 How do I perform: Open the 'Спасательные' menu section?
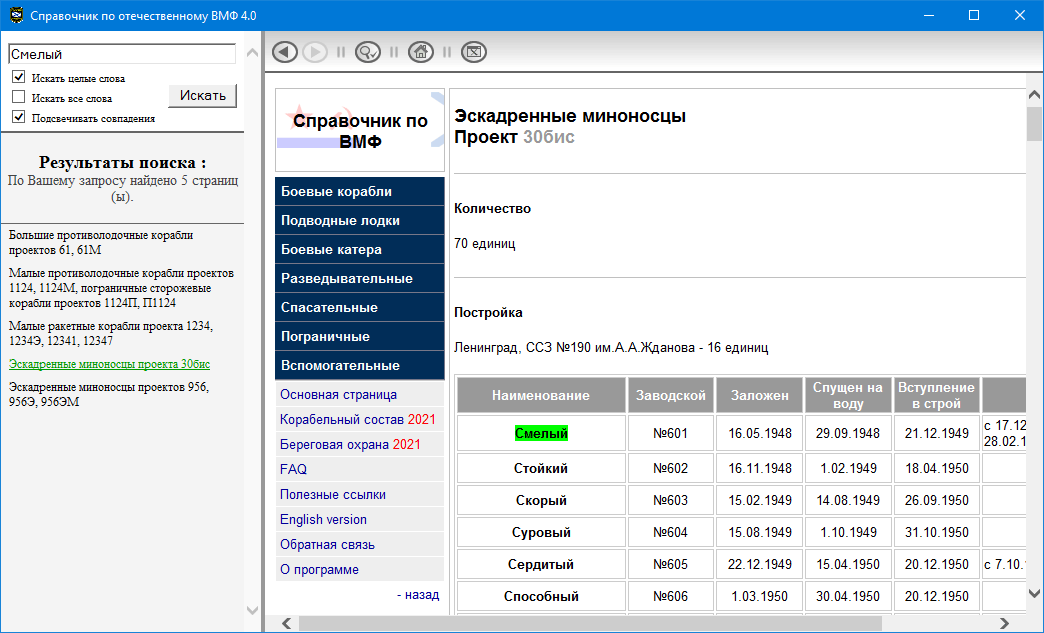pos(360,308)
